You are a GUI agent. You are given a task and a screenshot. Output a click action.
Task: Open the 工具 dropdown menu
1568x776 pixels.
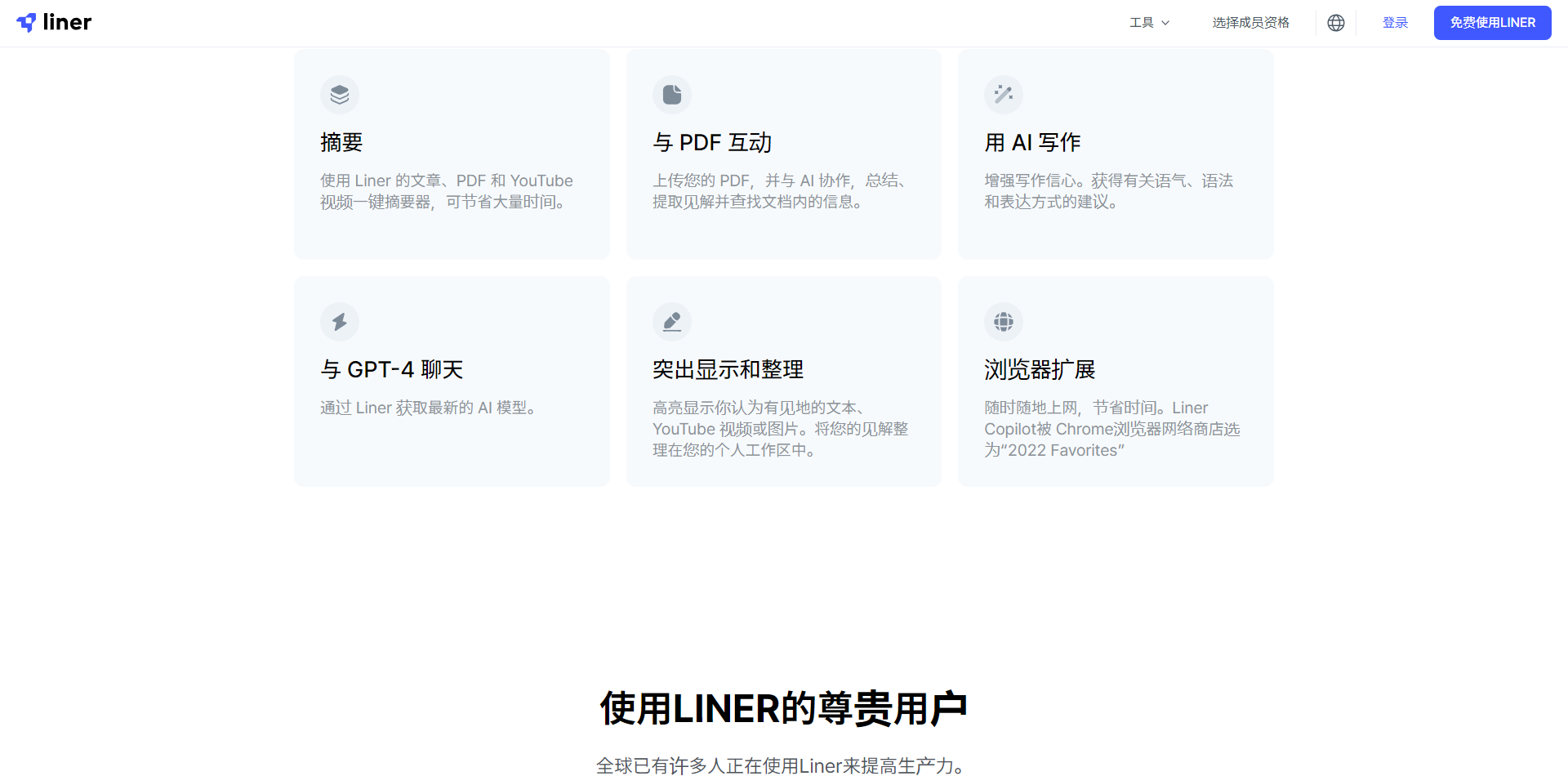pos(1149,23)
